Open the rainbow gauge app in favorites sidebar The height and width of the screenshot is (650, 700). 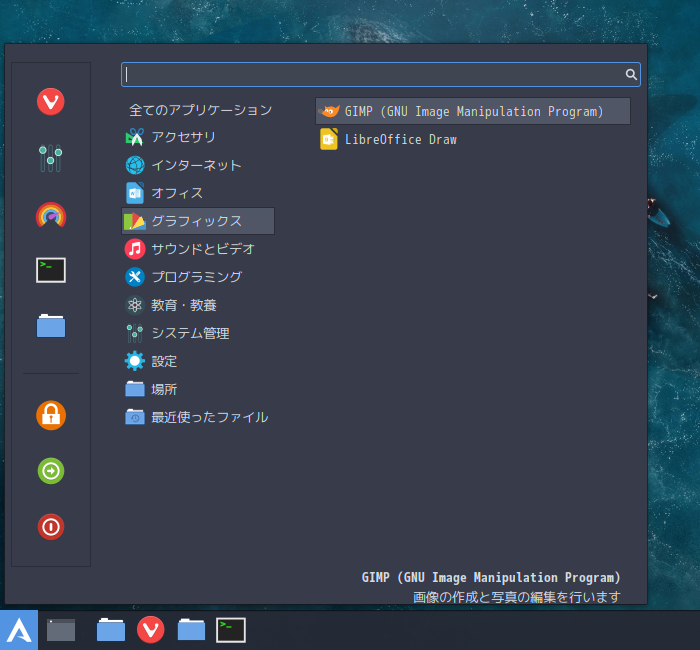(x=51, y=215)
